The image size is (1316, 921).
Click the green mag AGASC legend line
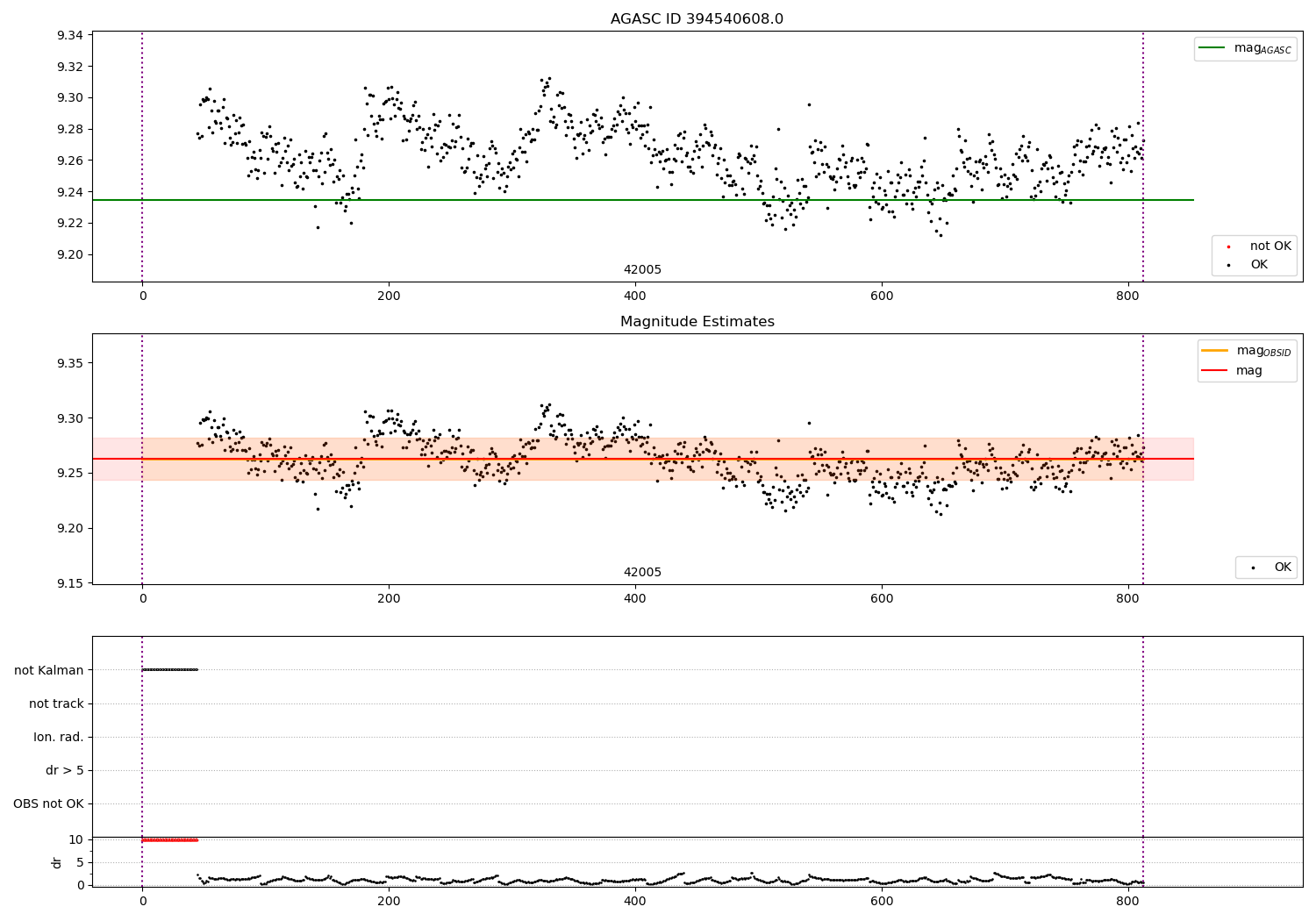pyautogui.click(x=1212, y=48)
